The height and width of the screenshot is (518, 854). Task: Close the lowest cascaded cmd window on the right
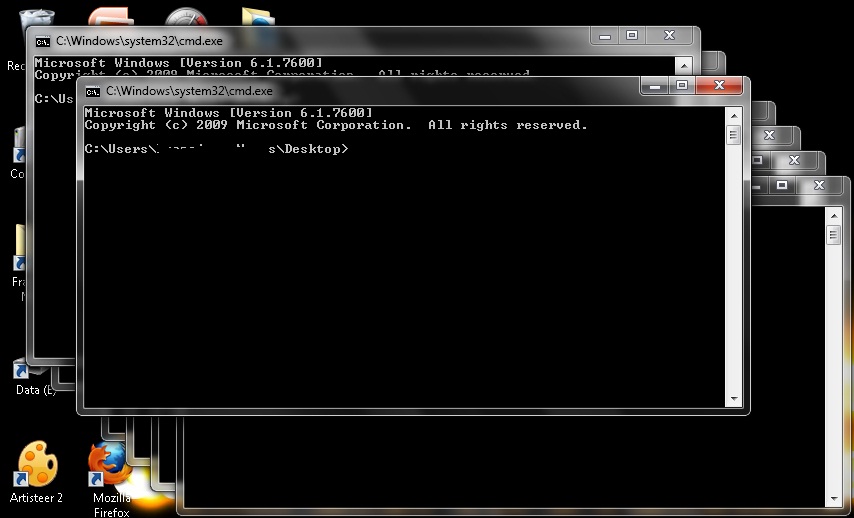(819, 185)
